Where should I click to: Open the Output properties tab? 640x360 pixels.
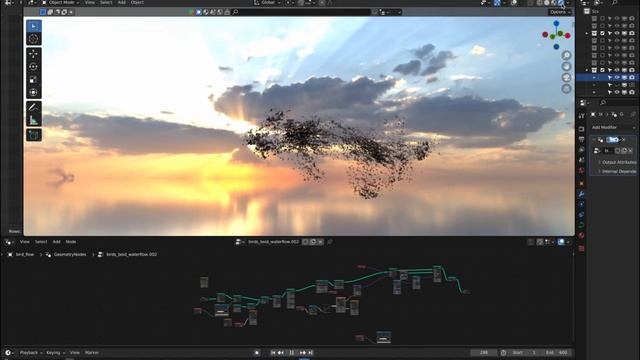[x=581, y=139]
